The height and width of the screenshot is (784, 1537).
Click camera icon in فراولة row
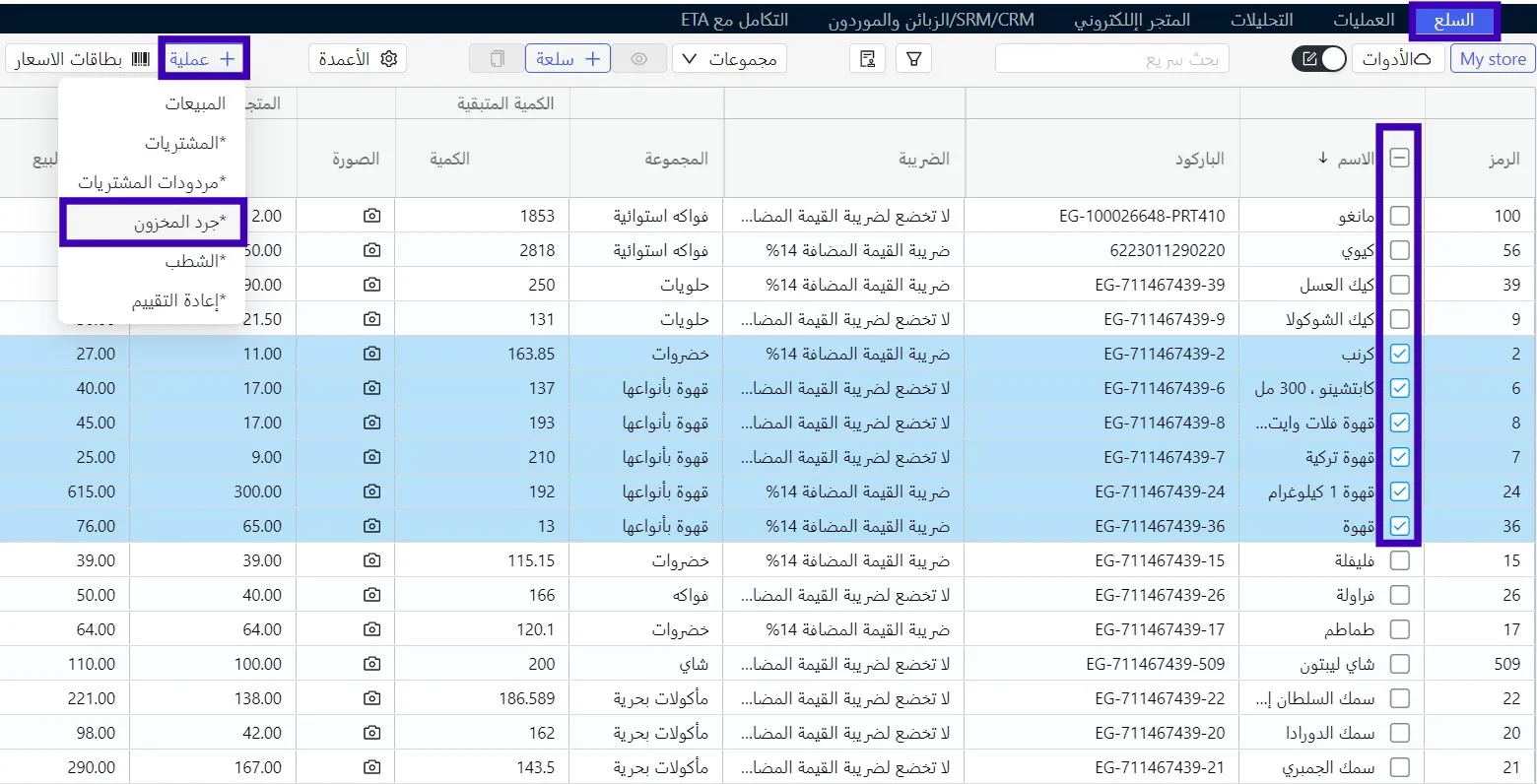pyautogui.click(x=371, y=595)
